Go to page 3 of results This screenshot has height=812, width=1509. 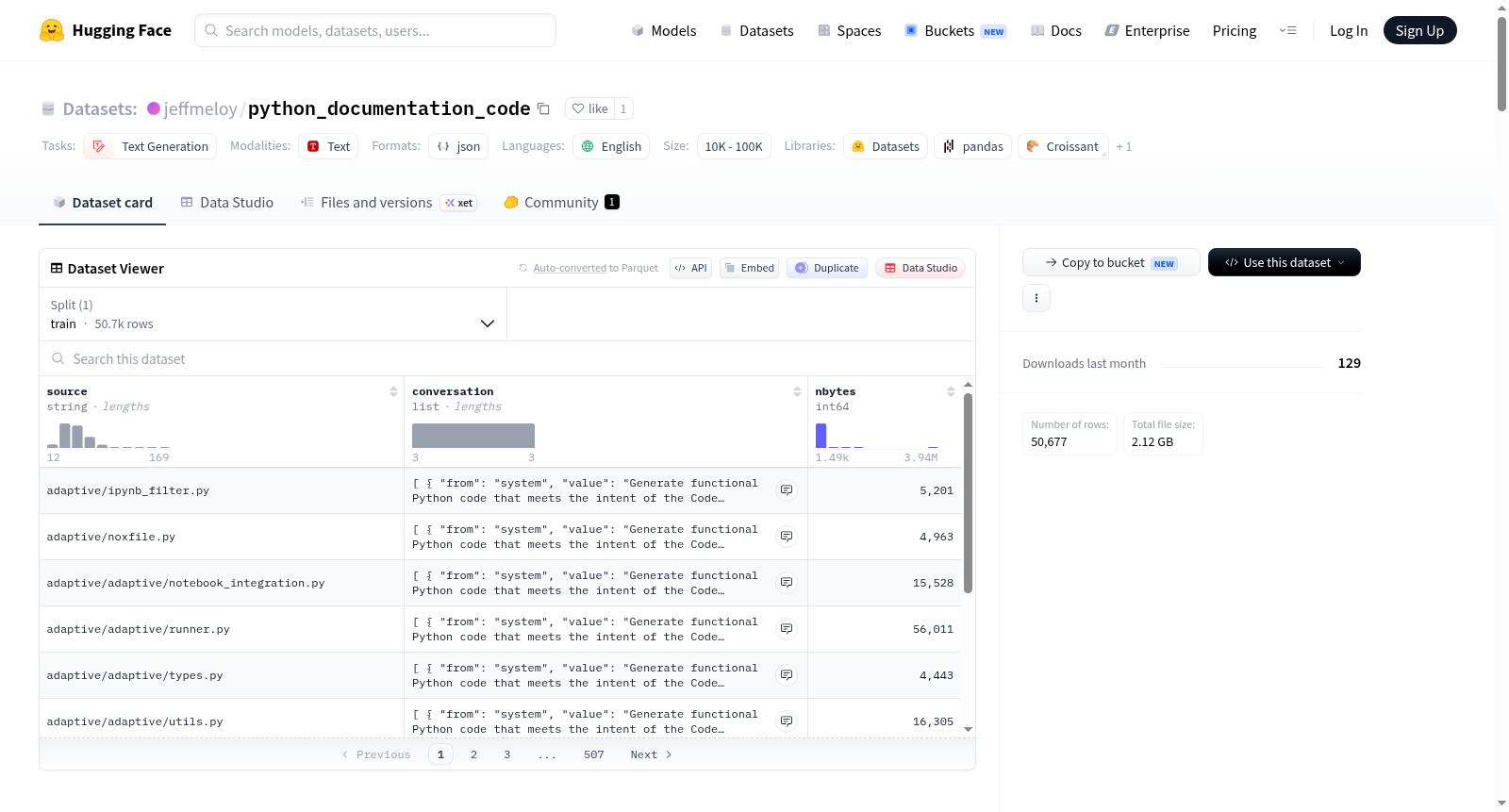pos(506,754)
